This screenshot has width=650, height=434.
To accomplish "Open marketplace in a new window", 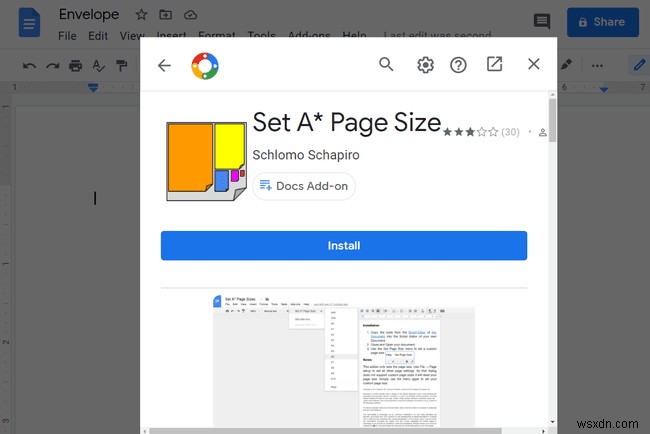I will point(495,64).
